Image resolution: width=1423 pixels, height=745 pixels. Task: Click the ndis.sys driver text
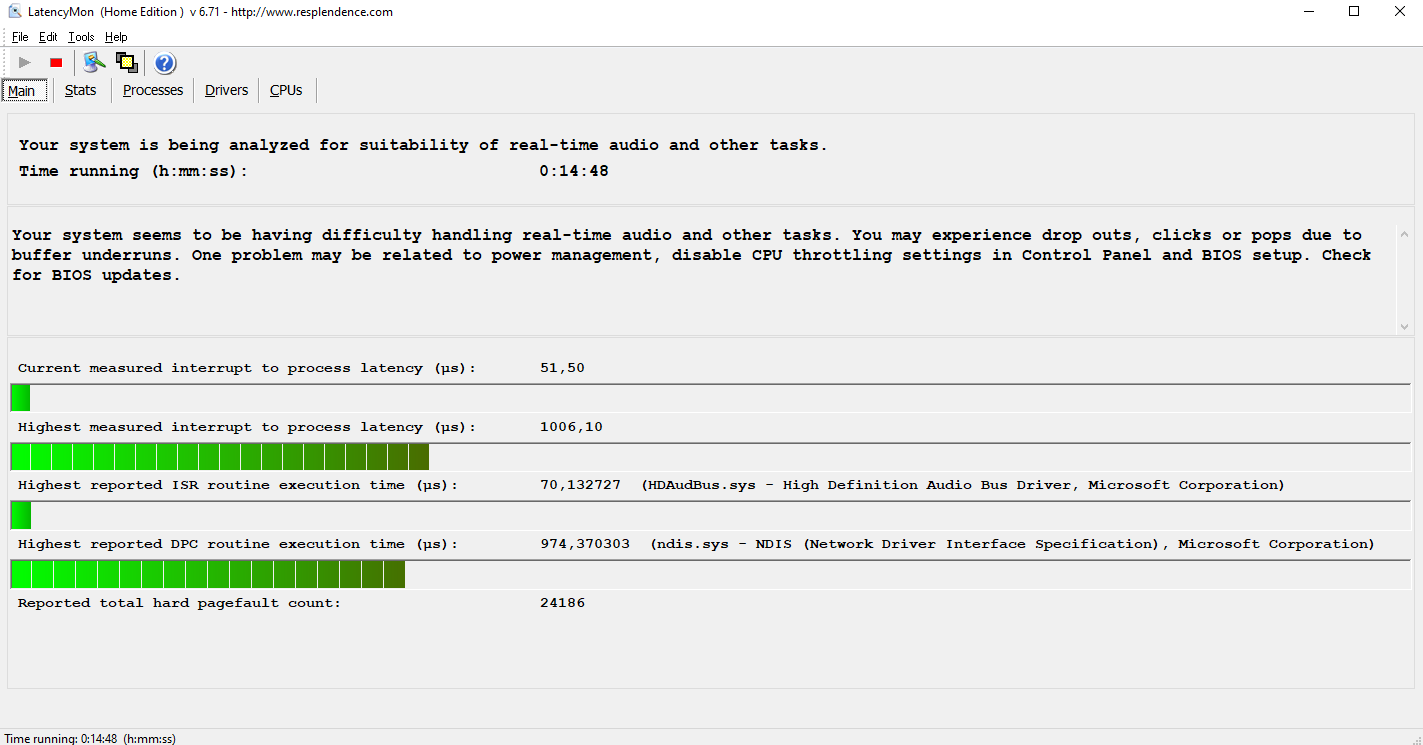click(x=1012, y=544)
